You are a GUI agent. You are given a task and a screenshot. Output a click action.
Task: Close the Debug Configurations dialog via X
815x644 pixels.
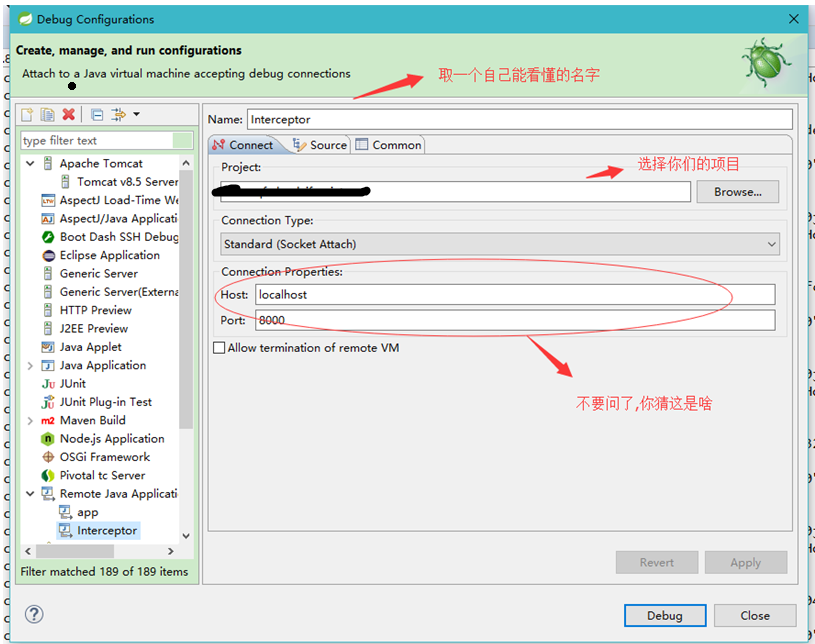coord(793,19)
